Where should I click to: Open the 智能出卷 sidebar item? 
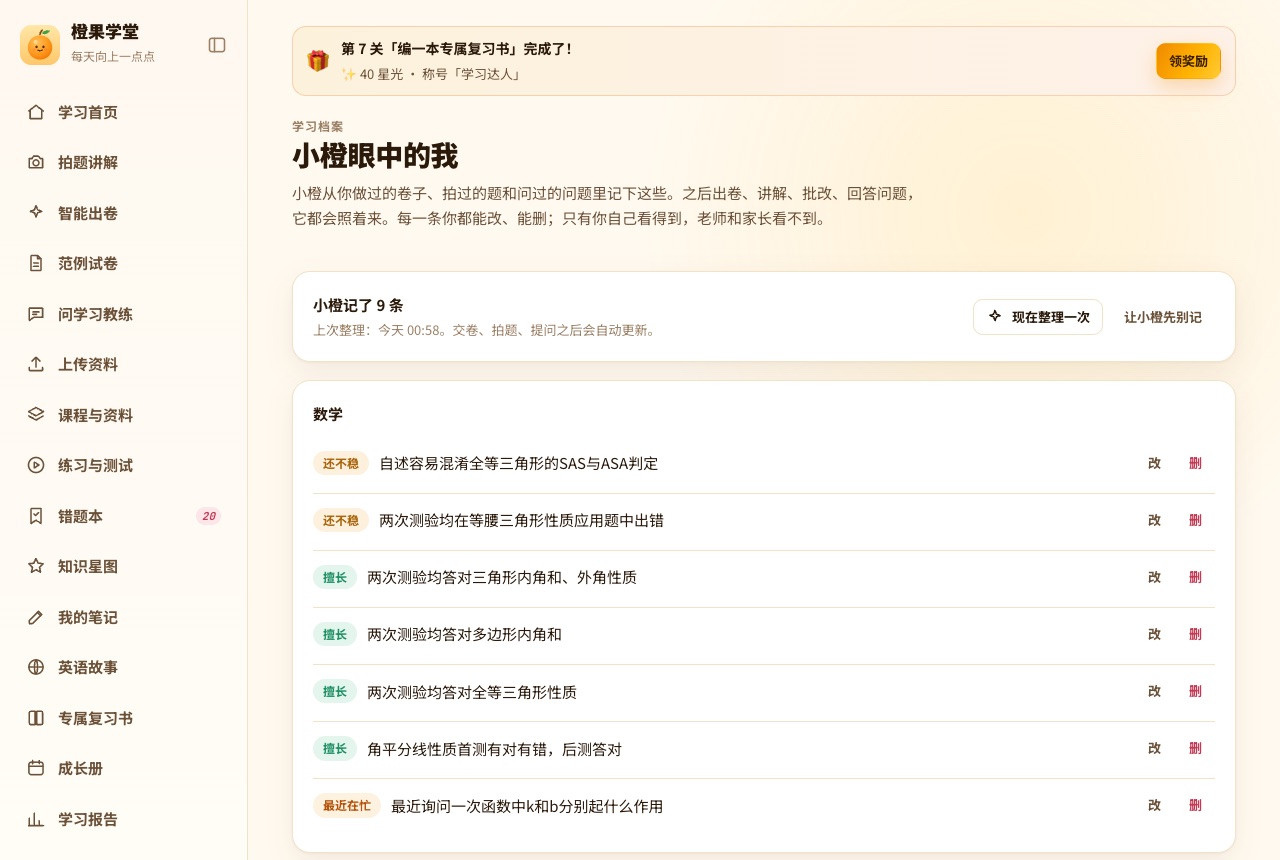[x=124, y=213]
